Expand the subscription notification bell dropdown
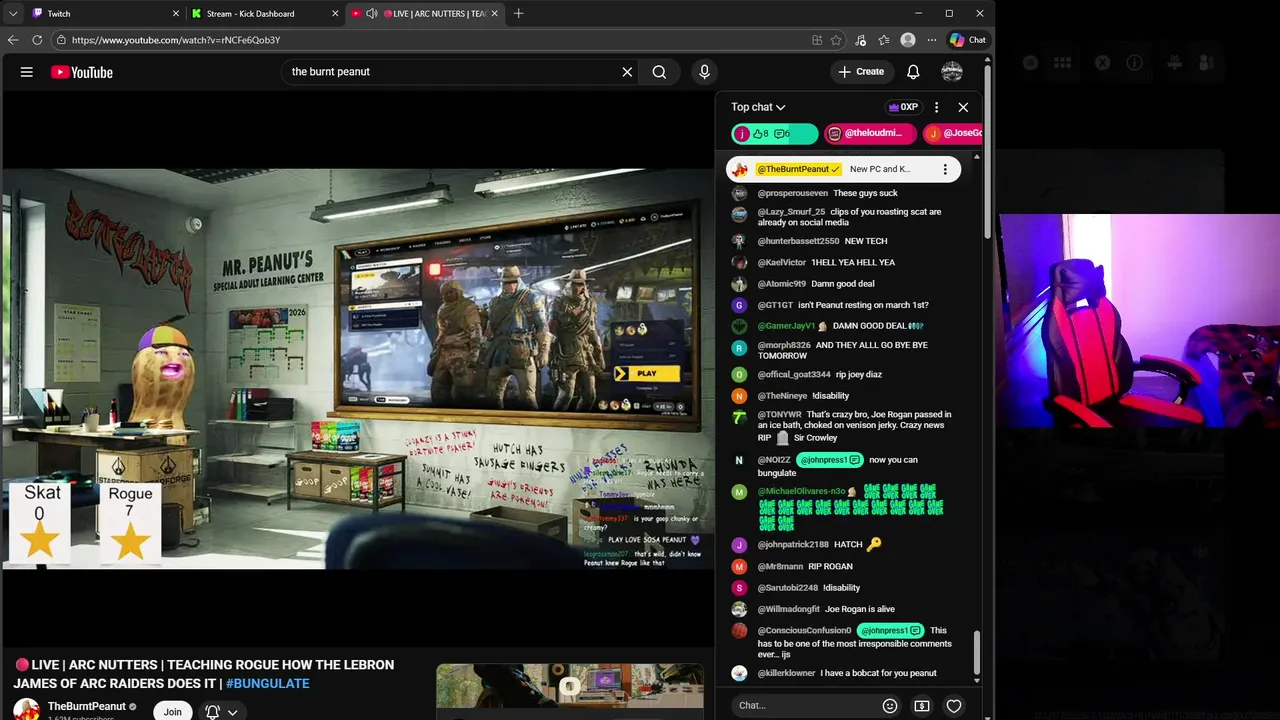Image resolution: width=1280 pixels, height=720 pixels. (222, 711)
